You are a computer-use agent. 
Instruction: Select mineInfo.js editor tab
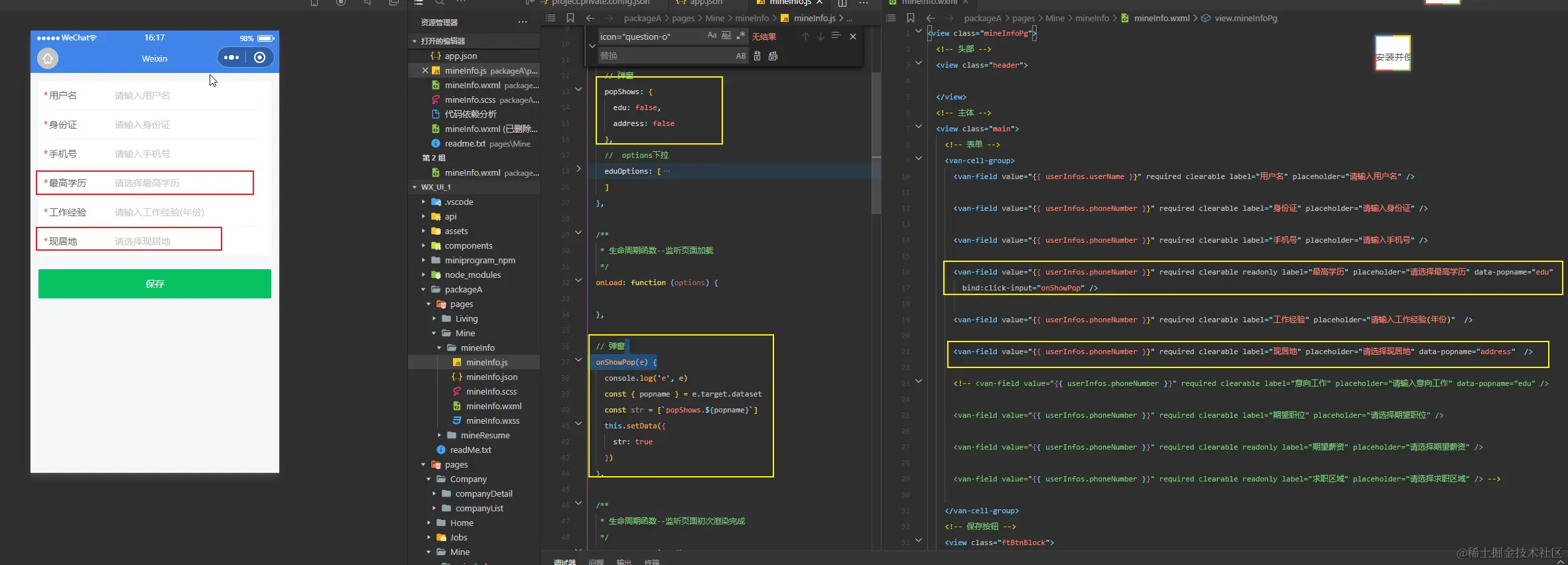(789, 3)
